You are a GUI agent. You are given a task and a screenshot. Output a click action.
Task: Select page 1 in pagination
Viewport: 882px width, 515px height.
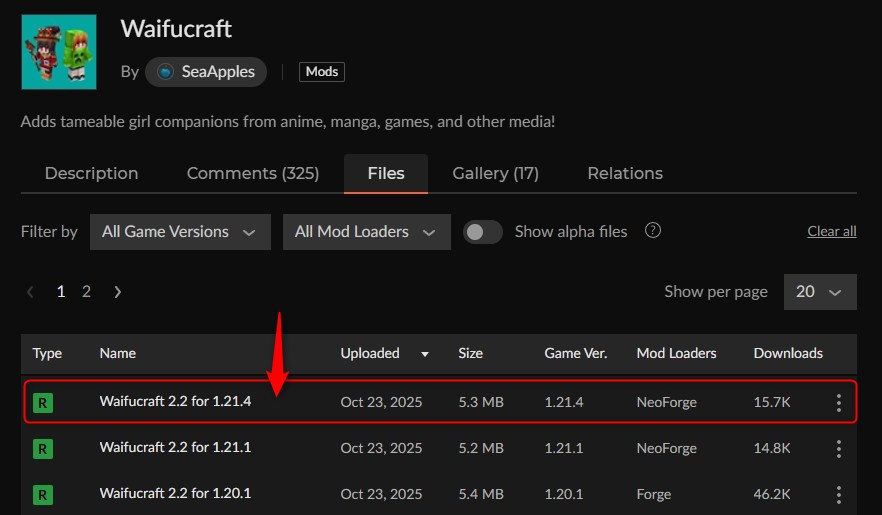coord(61,291)
